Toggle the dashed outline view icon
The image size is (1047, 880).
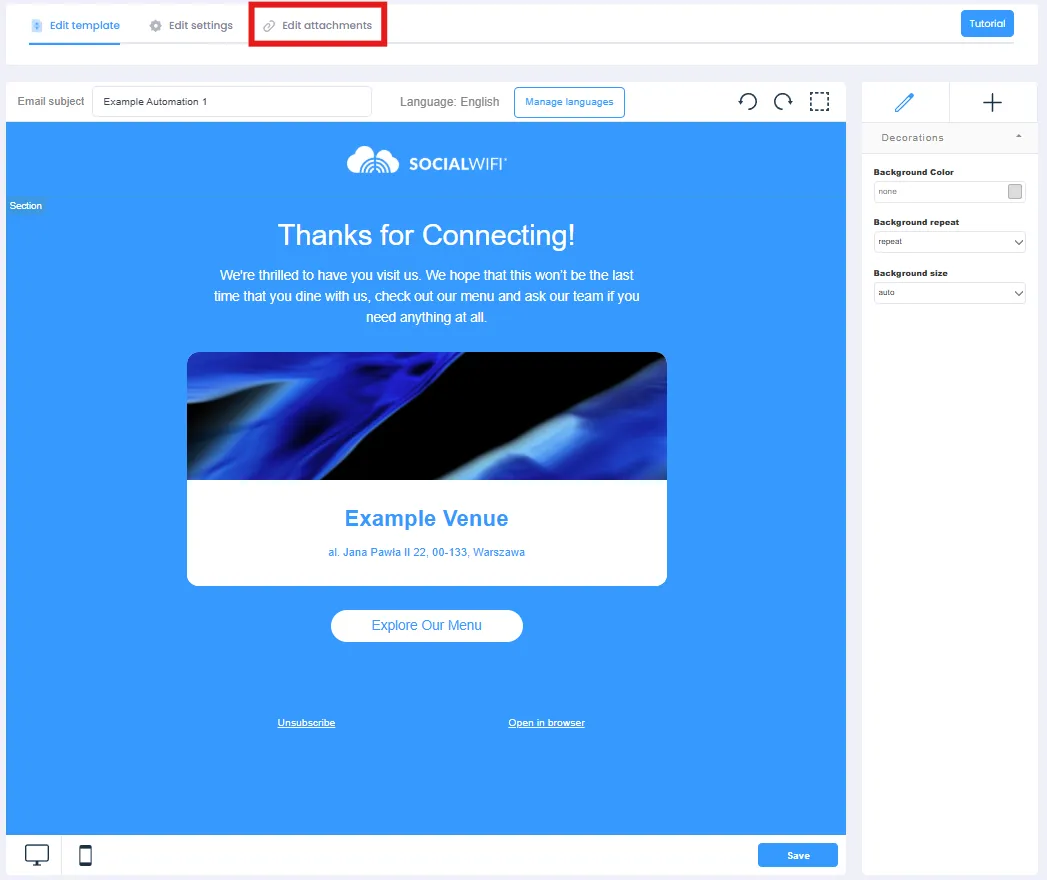click(819, 101)
